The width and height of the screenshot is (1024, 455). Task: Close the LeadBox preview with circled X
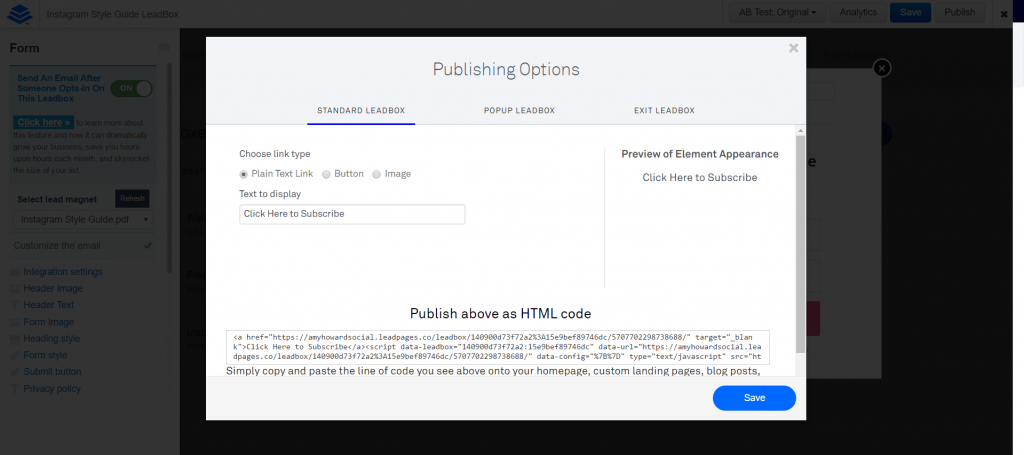tap(882, 68)
